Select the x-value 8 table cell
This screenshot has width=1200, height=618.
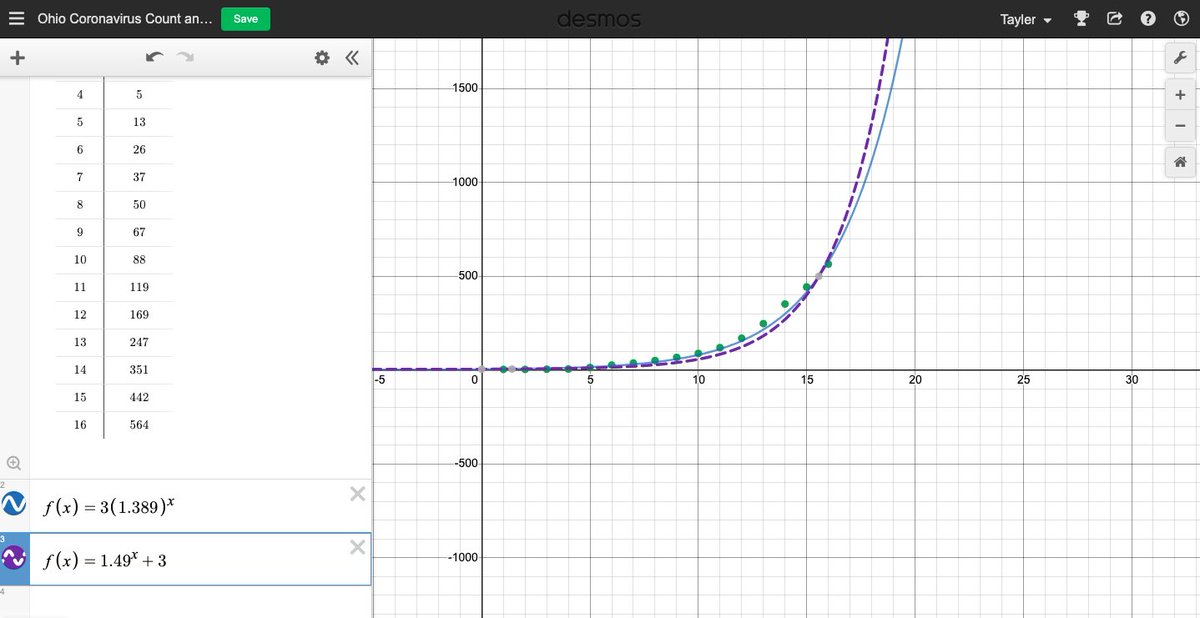click(80, 205)
